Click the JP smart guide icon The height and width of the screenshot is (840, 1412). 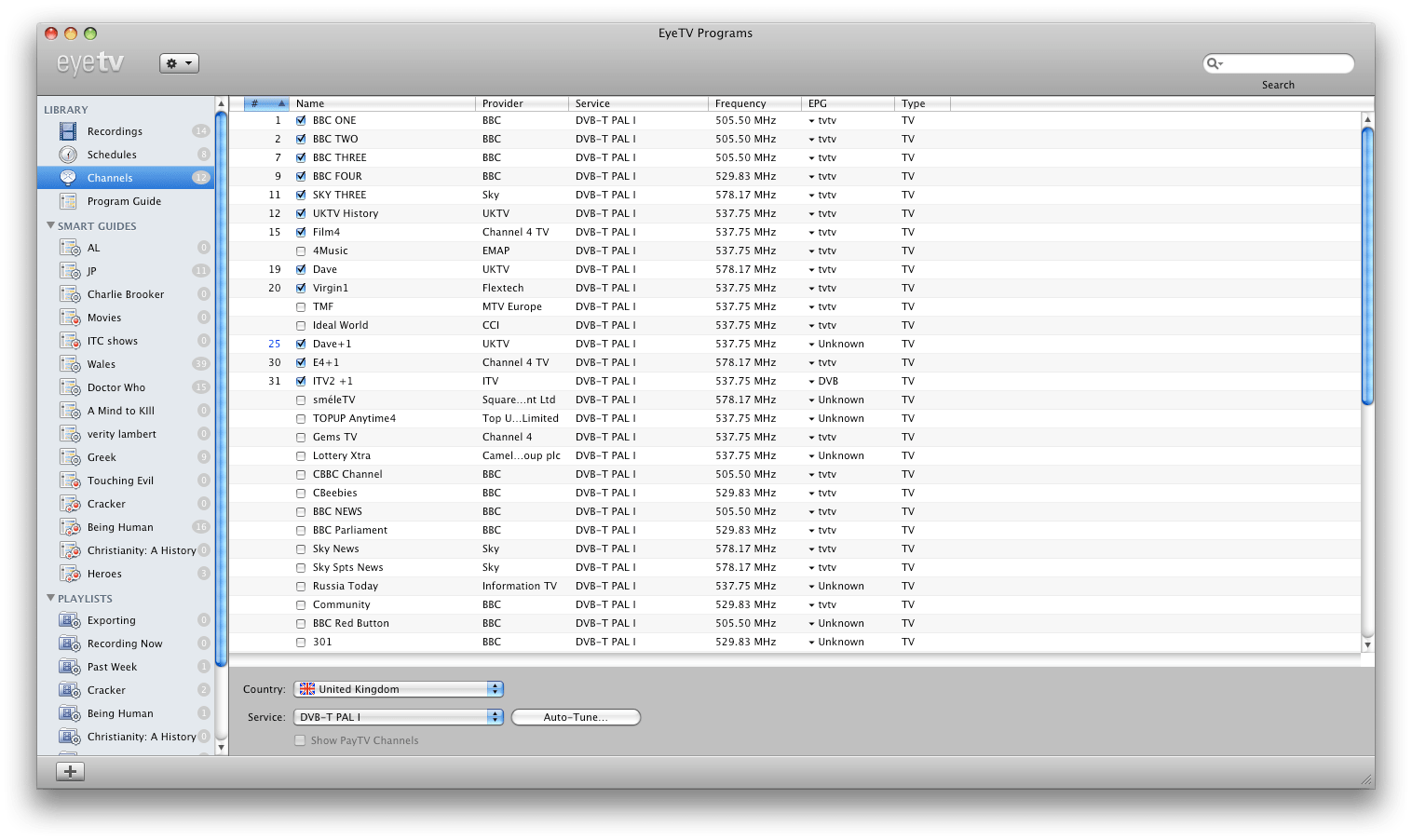point(70,271)
